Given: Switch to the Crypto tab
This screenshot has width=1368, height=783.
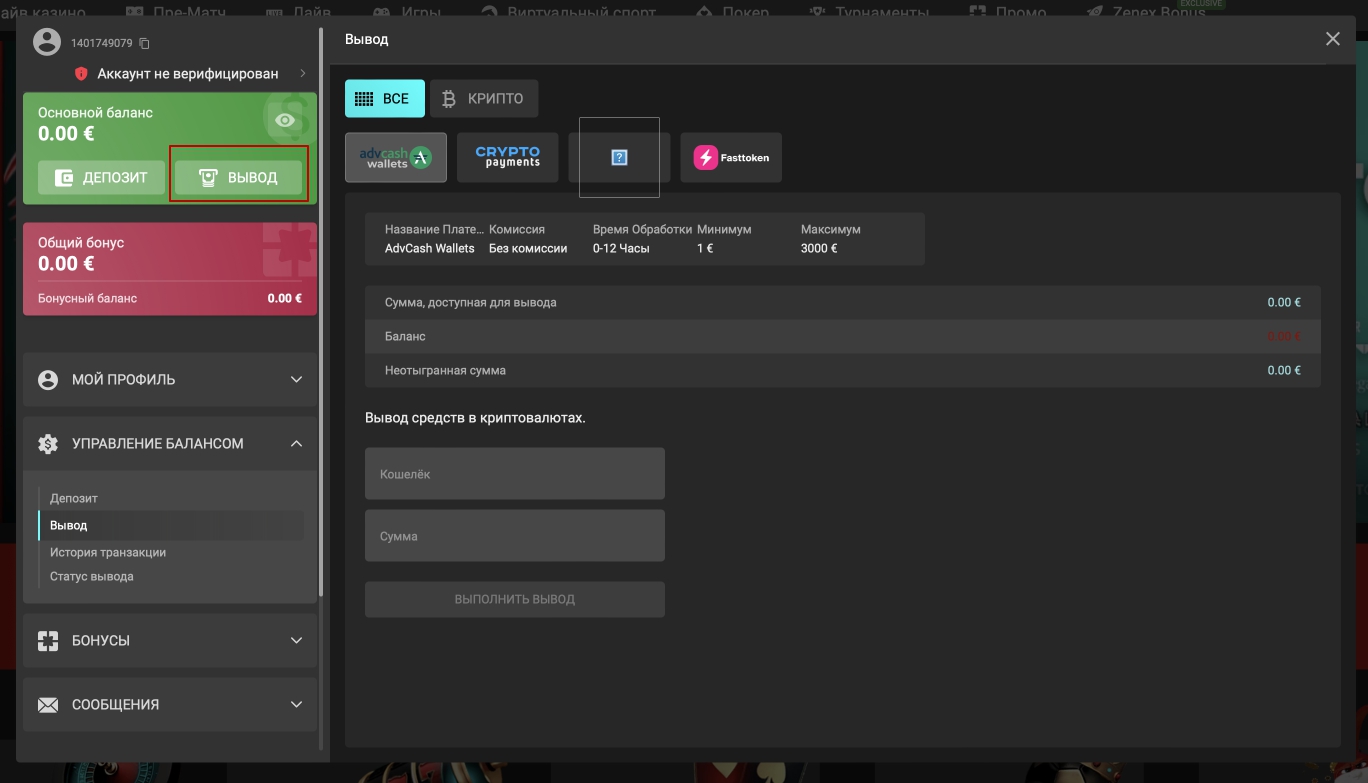Looking at the screenshot, I should pyautogui.click(x=484, y=99).
